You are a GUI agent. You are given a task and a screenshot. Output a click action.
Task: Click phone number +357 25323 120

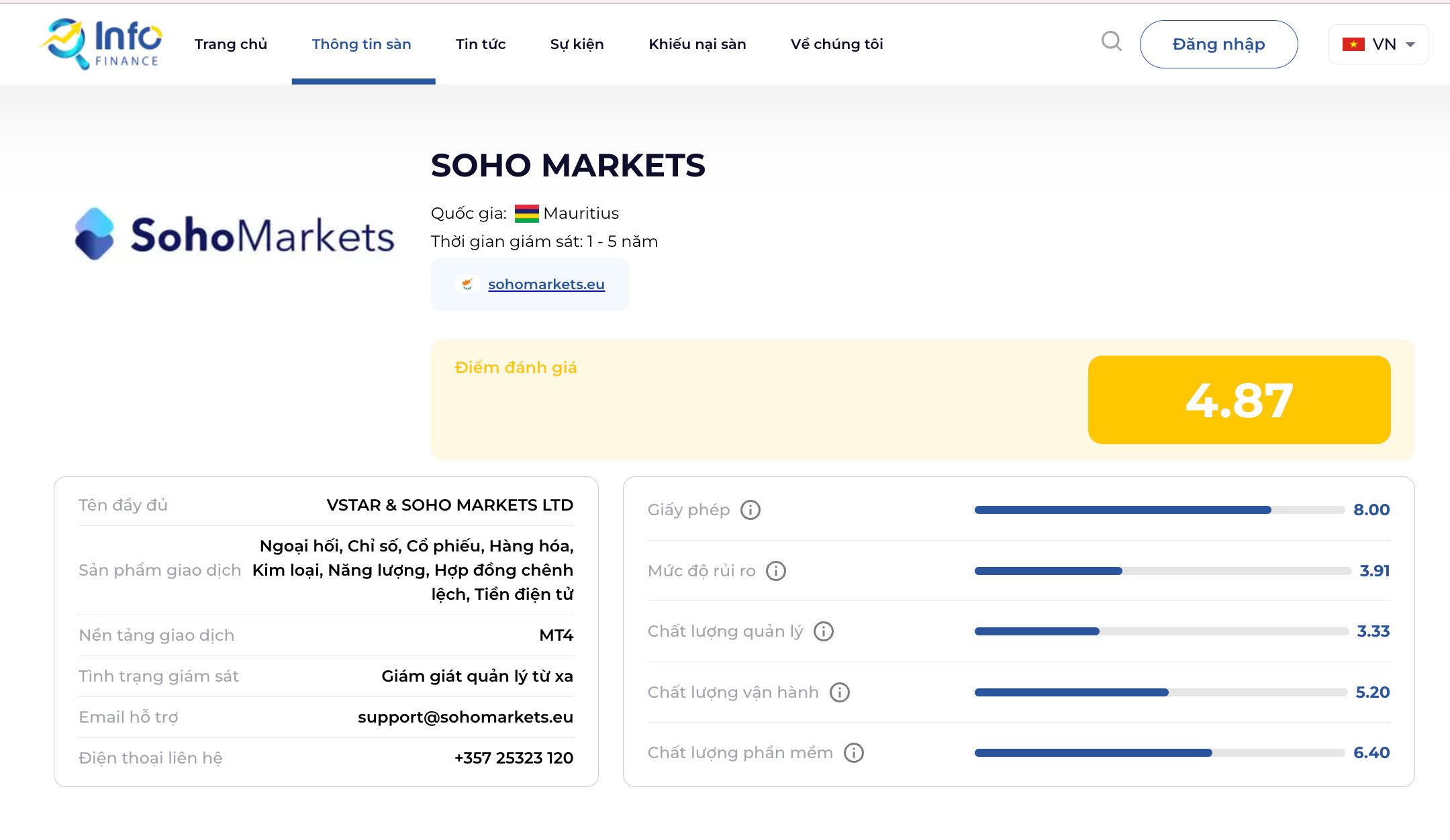514,758
